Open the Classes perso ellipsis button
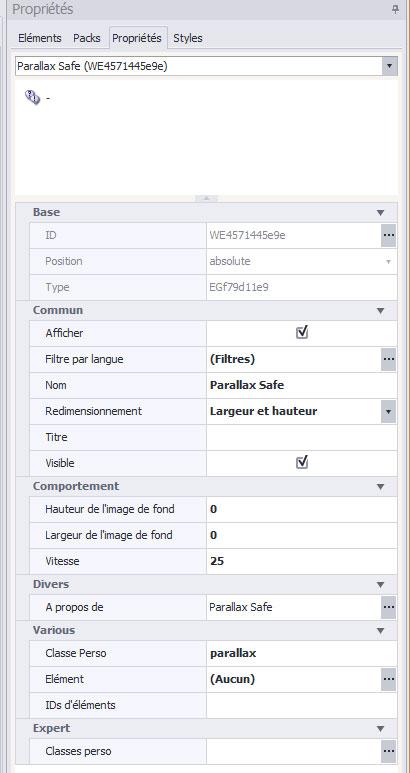 (x=389, y=751)
